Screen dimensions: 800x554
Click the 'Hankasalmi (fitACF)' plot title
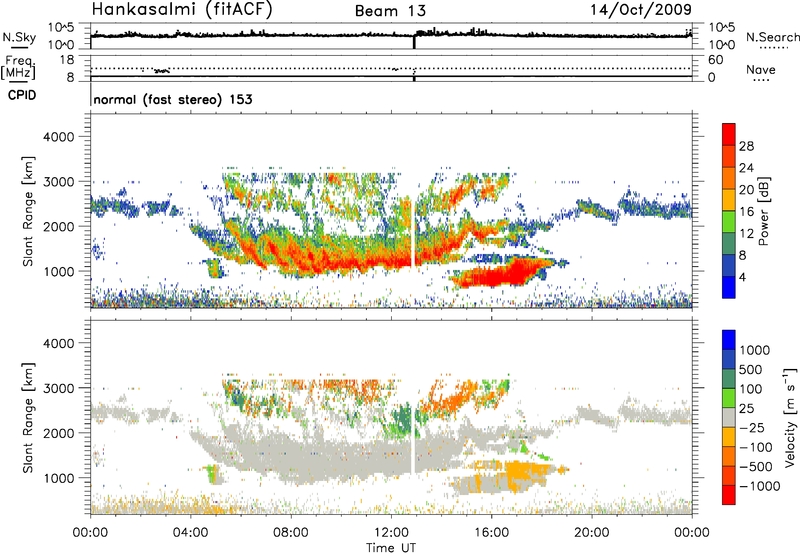coord(182,9)
